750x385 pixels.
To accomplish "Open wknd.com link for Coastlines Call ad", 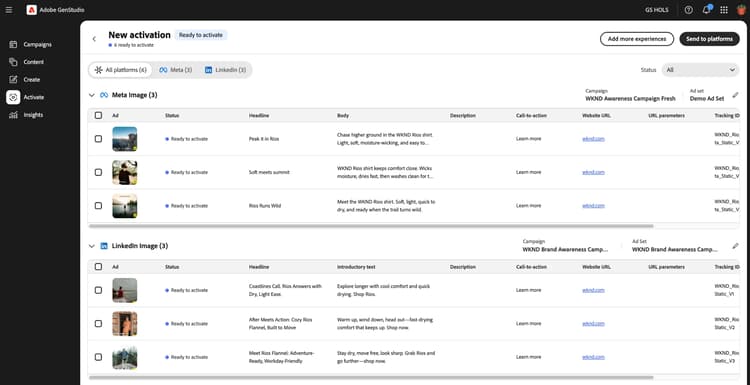I will tap(593, 290).
